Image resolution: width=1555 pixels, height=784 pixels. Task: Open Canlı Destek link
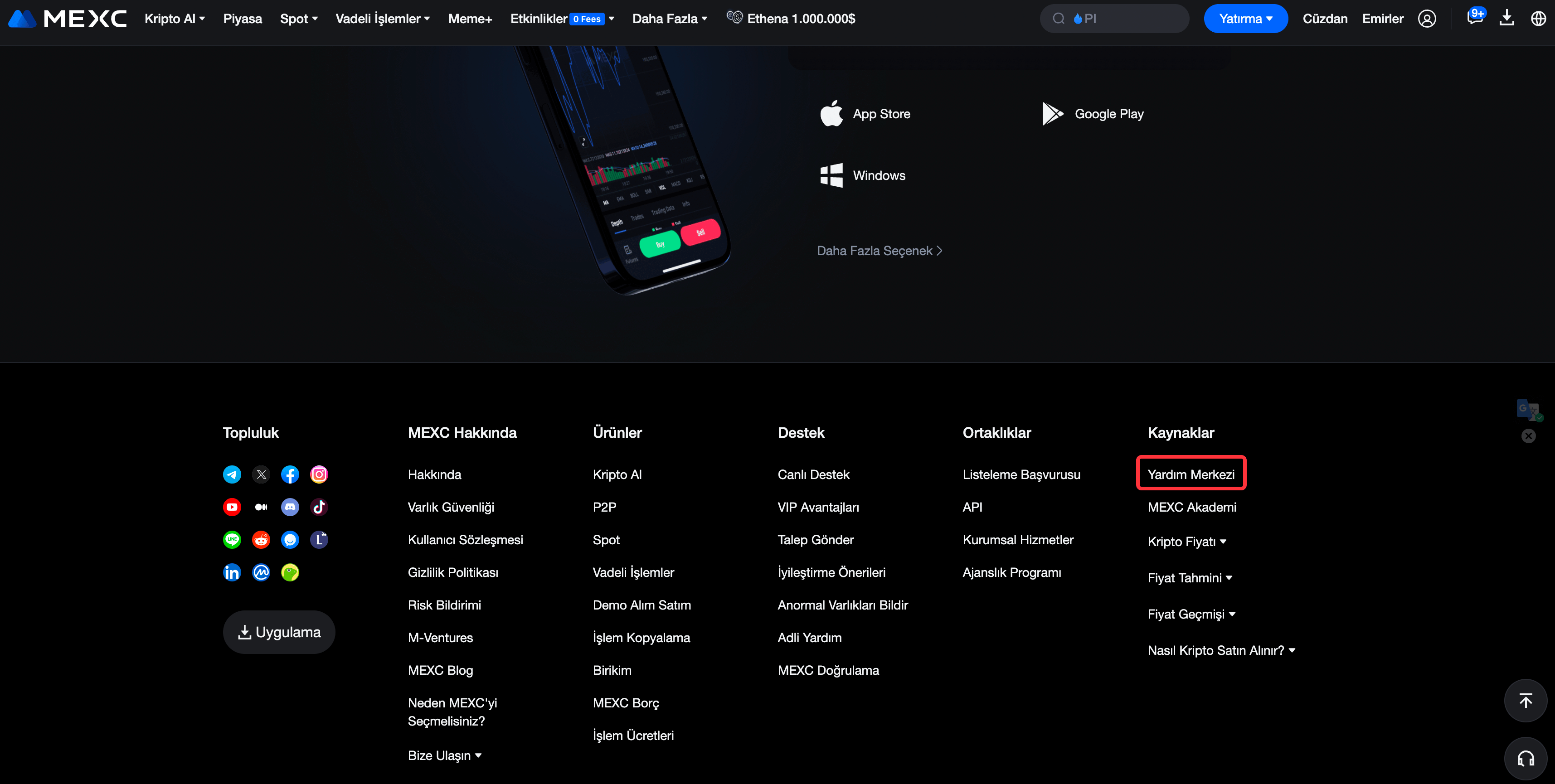(x=813, y=474)
